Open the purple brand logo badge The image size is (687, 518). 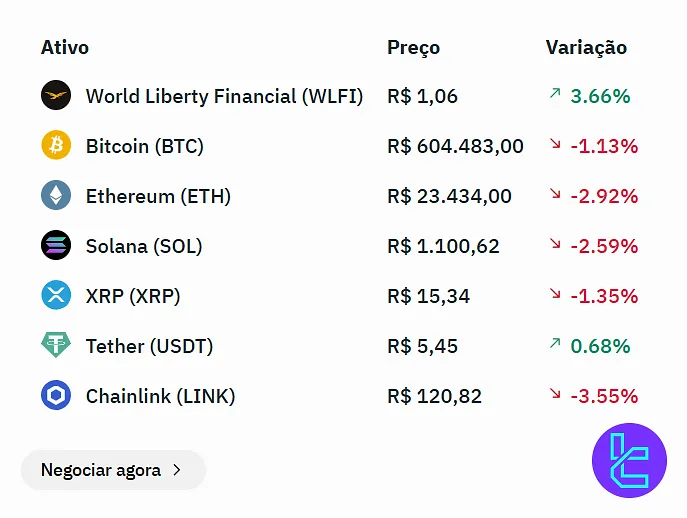[x=629, y=460]
